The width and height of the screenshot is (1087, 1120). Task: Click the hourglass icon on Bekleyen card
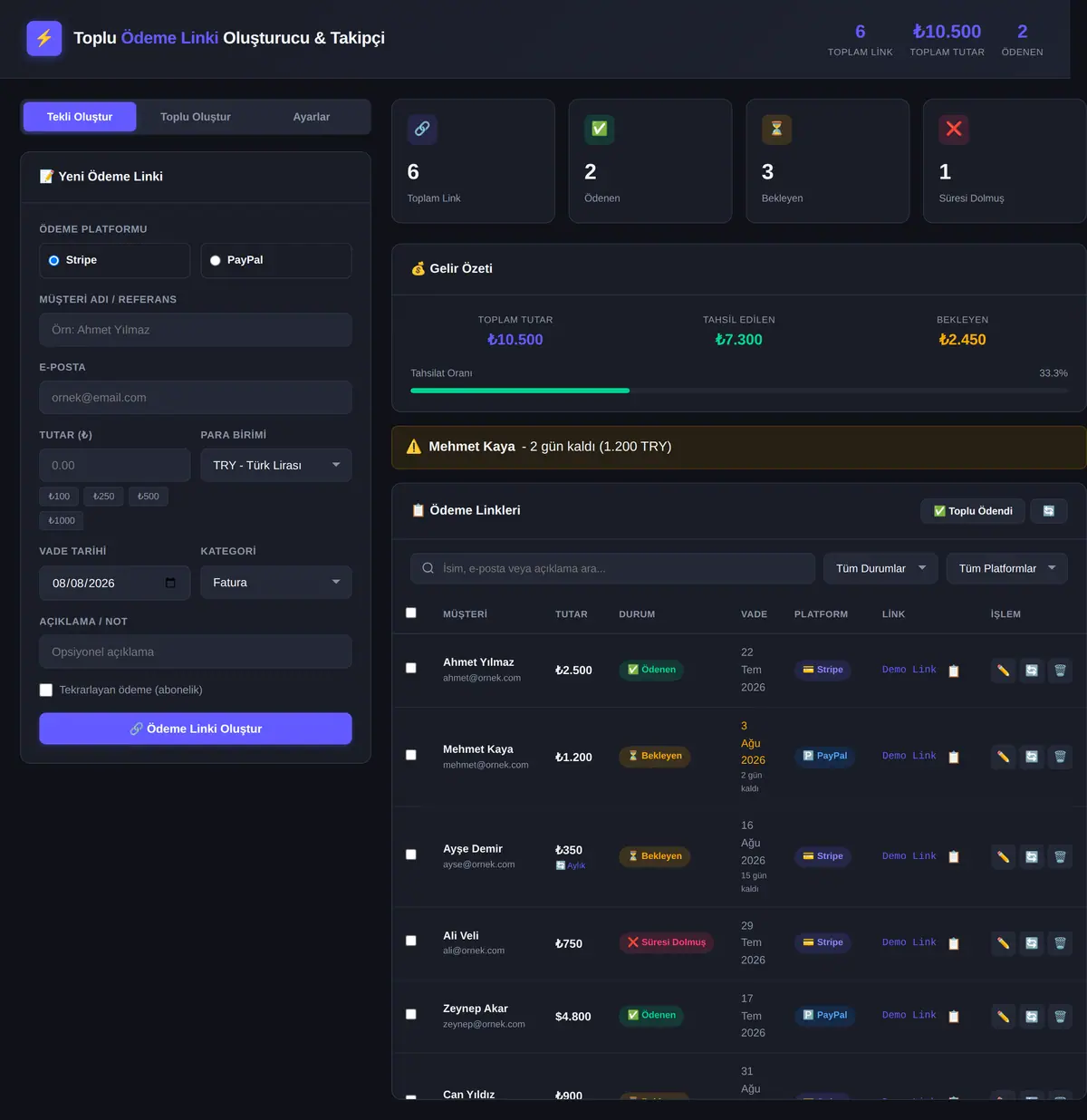pyautogui.click(x=776, y=129)
